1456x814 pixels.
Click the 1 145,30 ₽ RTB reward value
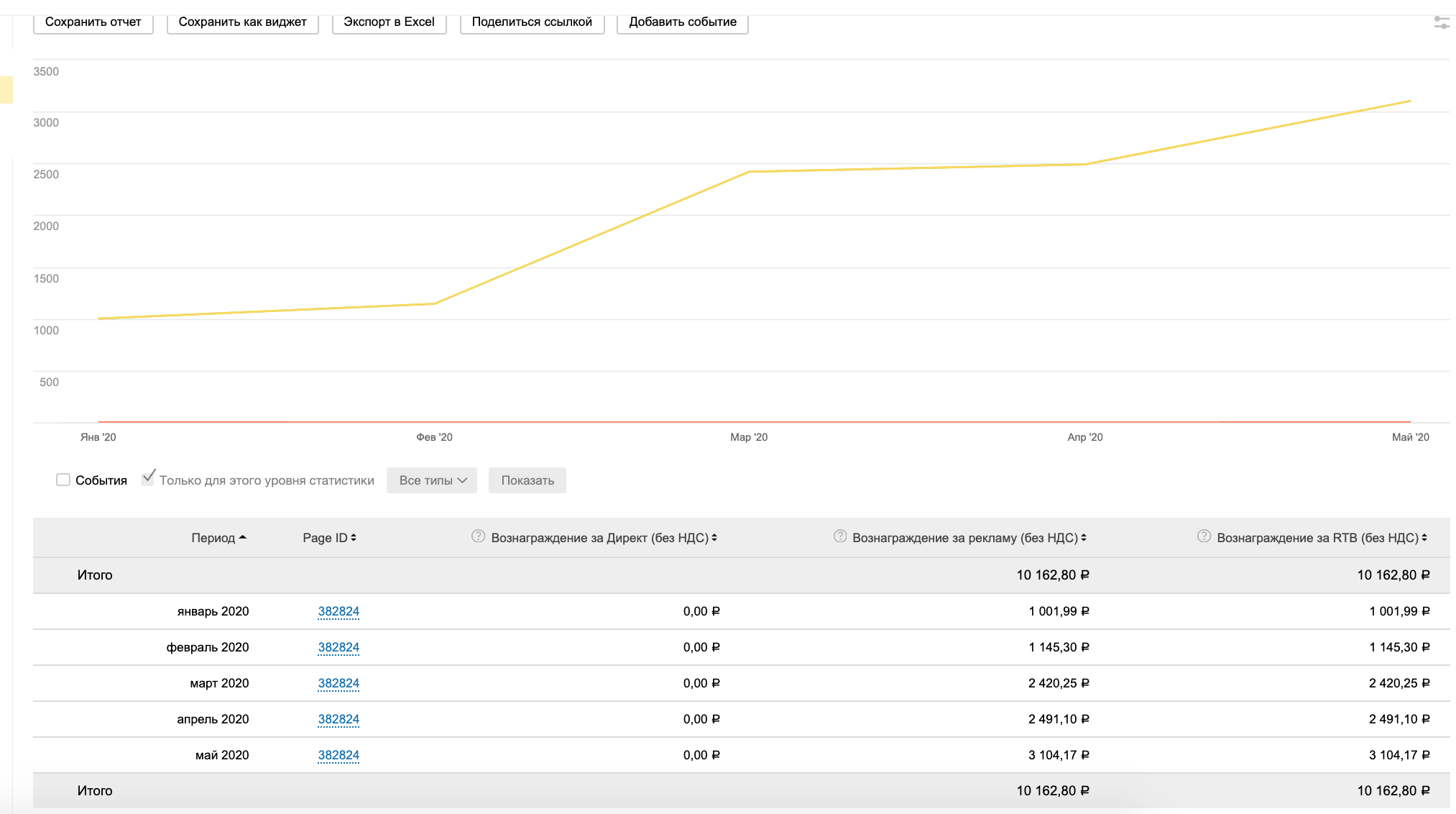(x=1399, y=647)
